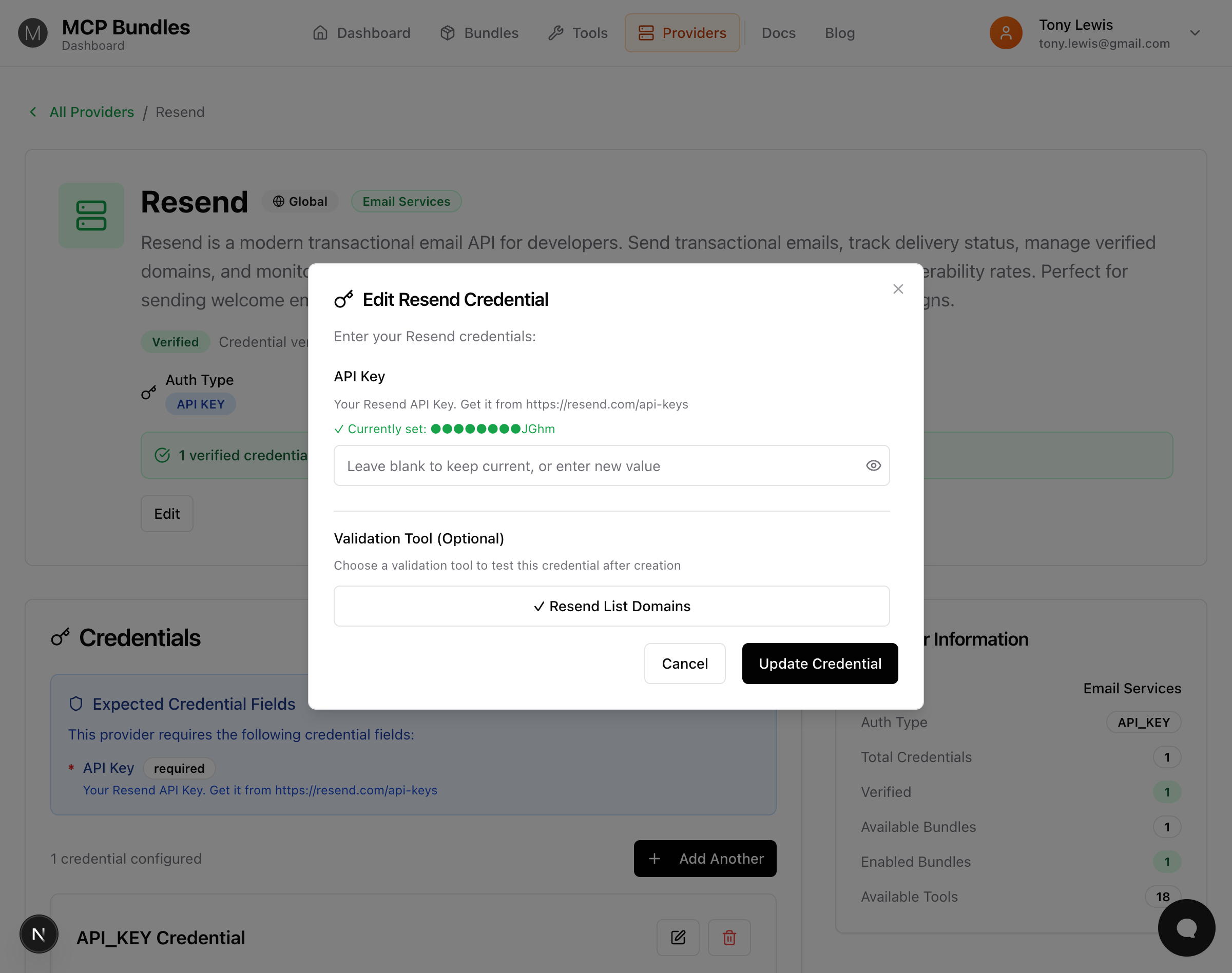Image resolution: width=1232 pixels, height=973 pixels.
Task: Follow the All Providers breadcrumb link
Action: point(91,112)
